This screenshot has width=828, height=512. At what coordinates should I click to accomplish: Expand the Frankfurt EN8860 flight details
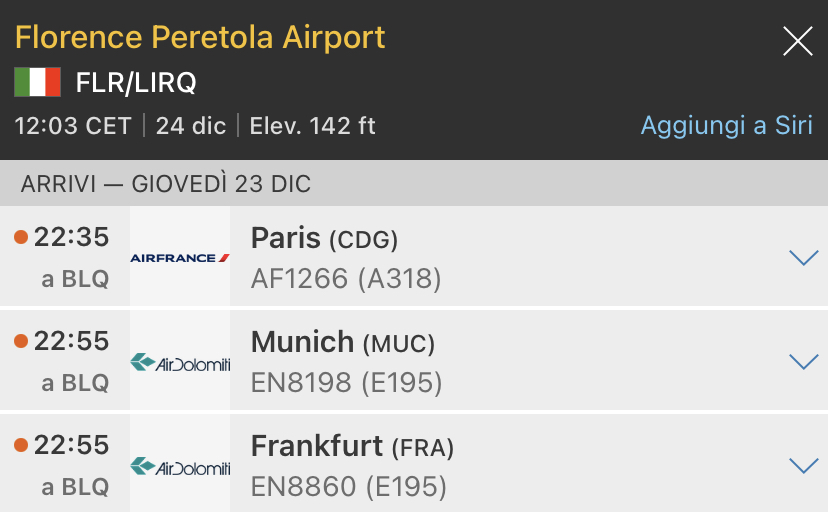pos(803,466)
